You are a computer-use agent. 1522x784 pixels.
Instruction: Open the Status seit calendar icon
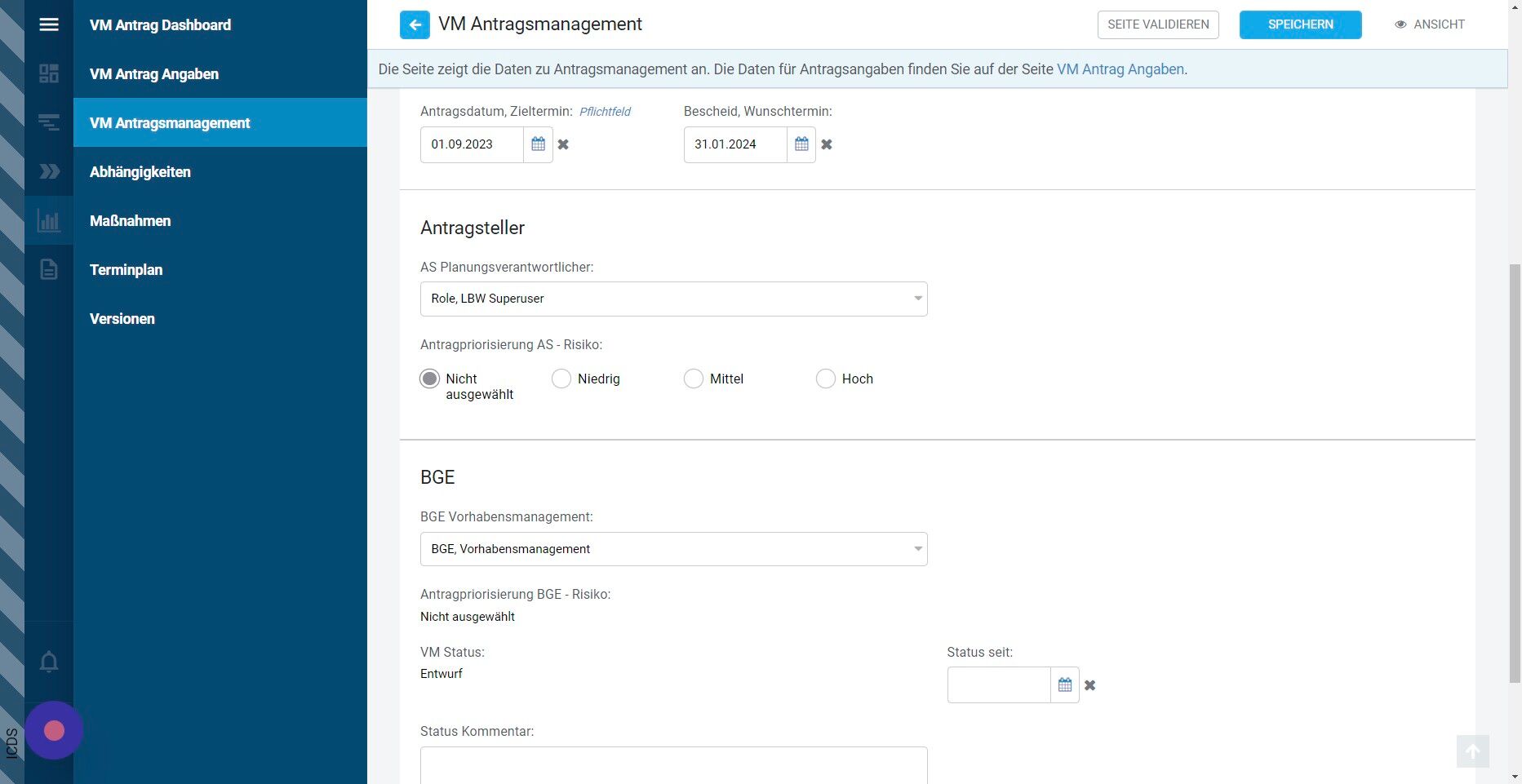[x=1065, y=685]
